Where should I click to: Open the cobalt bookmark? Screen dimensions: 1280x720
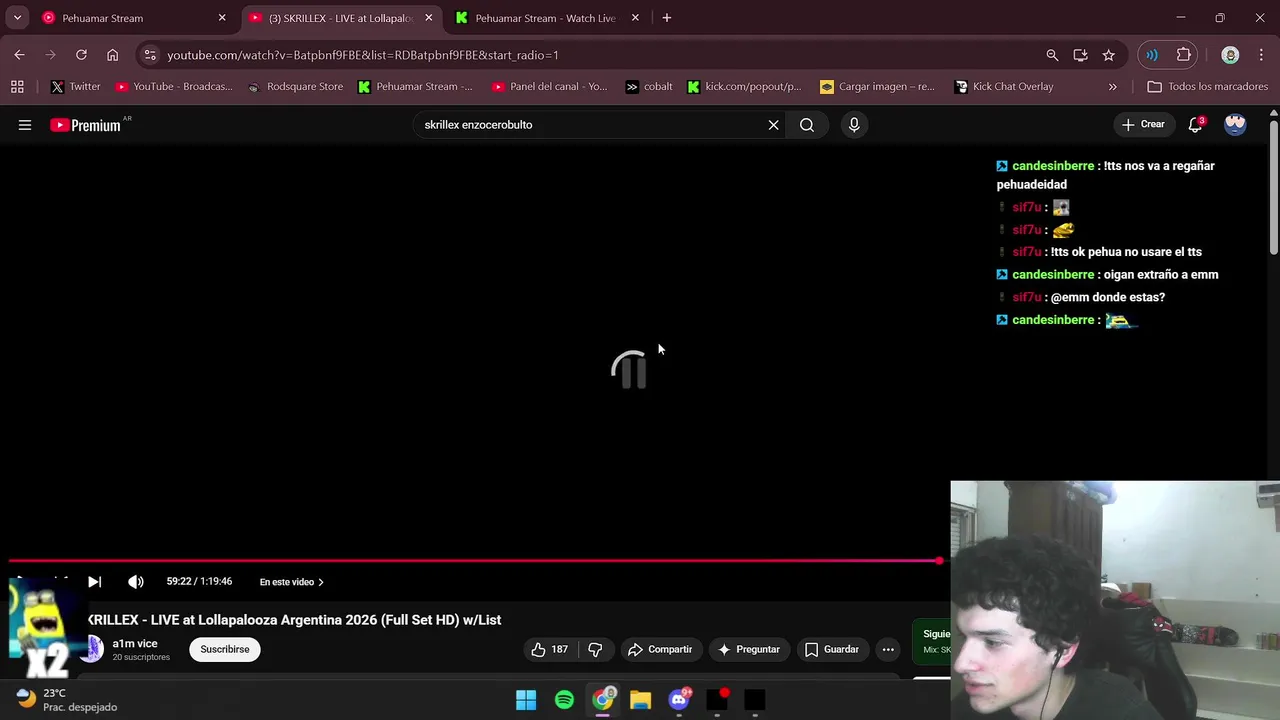648,86
